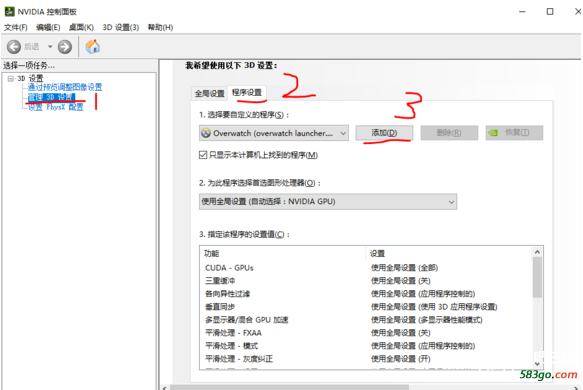Select 设置 PhysX 配置 in task tree
Viewport: 583px width, 390px height.
click(x=56, y=107)
